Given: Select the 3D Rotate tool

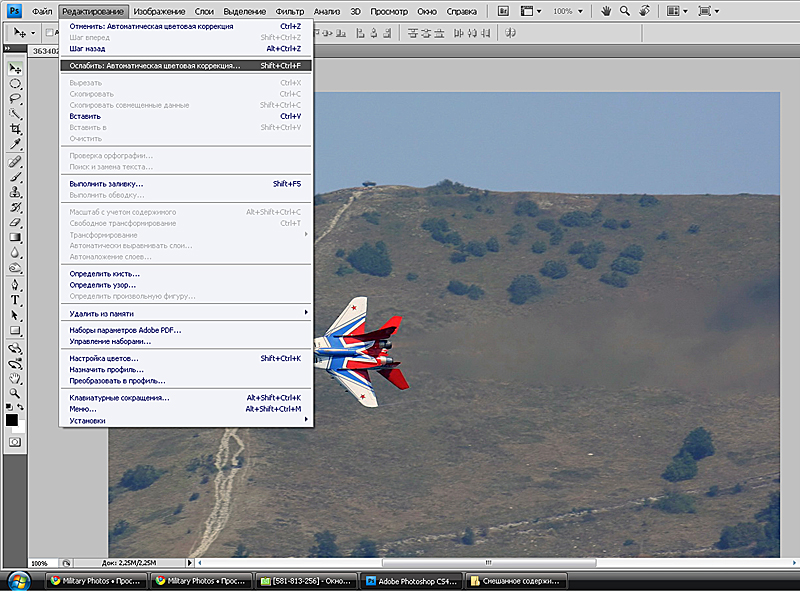Looking at the screenshot, I should (15, 348).
